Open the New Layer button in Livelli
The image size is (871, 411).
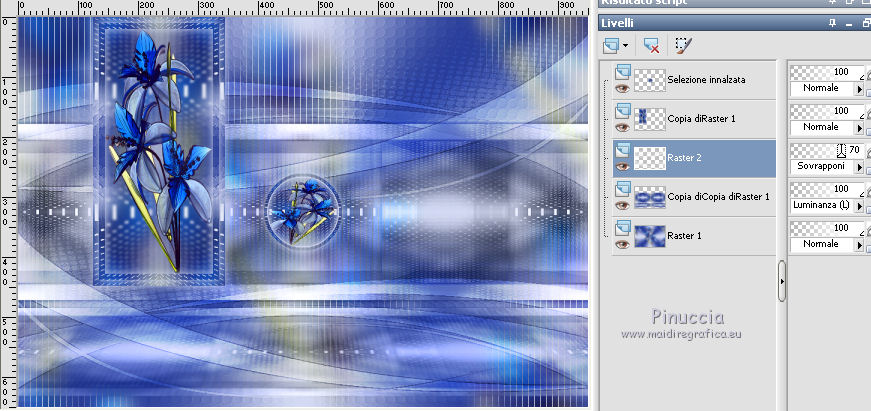610,46
